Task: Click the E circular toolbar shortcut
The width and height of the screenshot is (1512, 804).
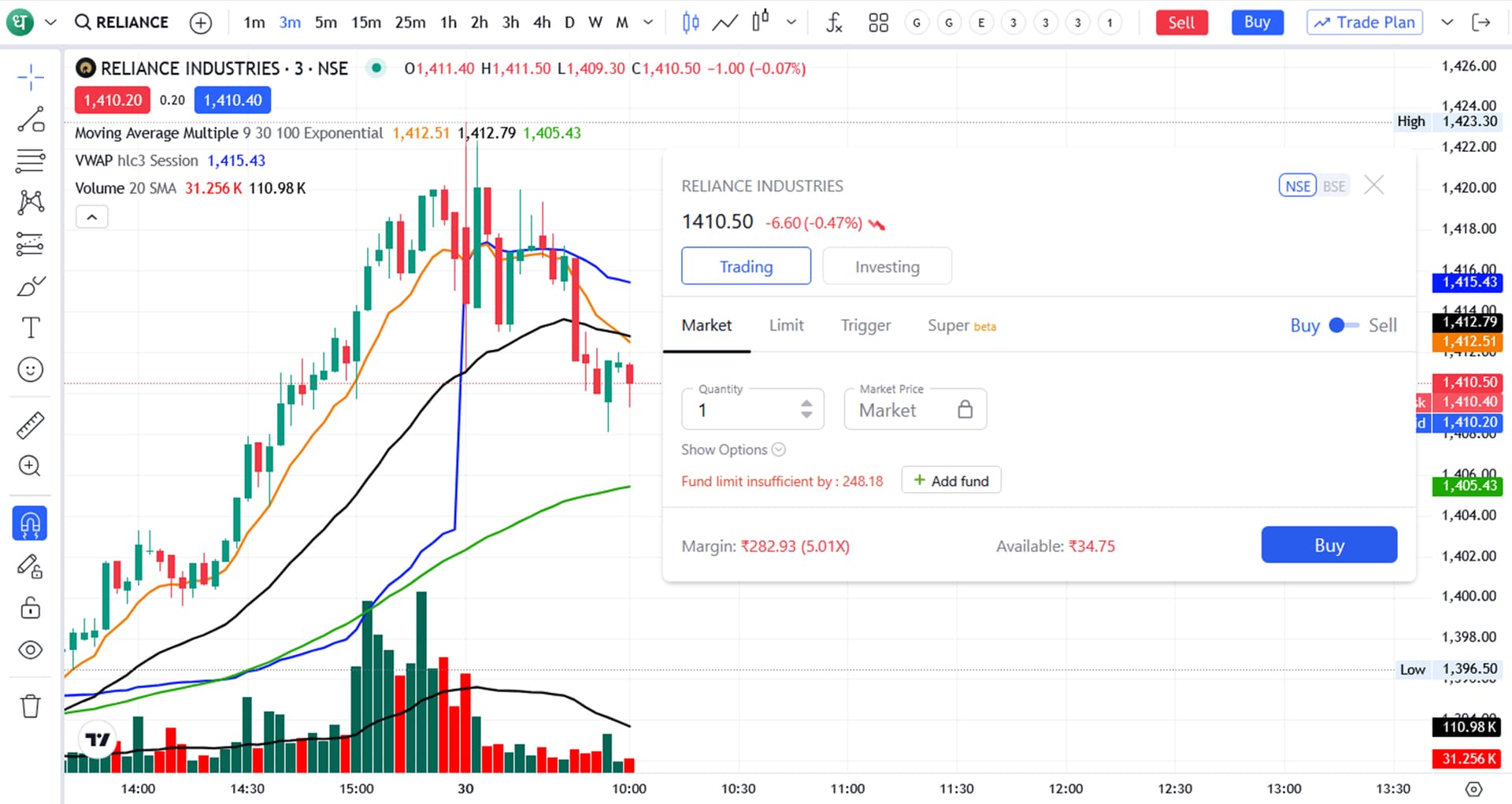Action: click(981, 23)
